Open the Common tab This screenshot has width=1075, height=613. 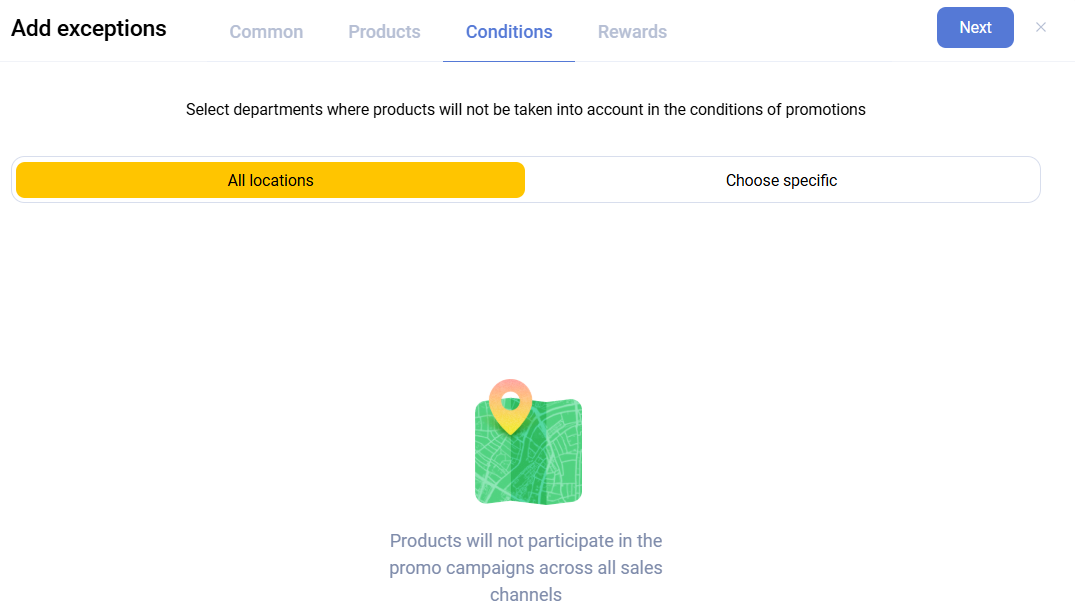point(266,32)
